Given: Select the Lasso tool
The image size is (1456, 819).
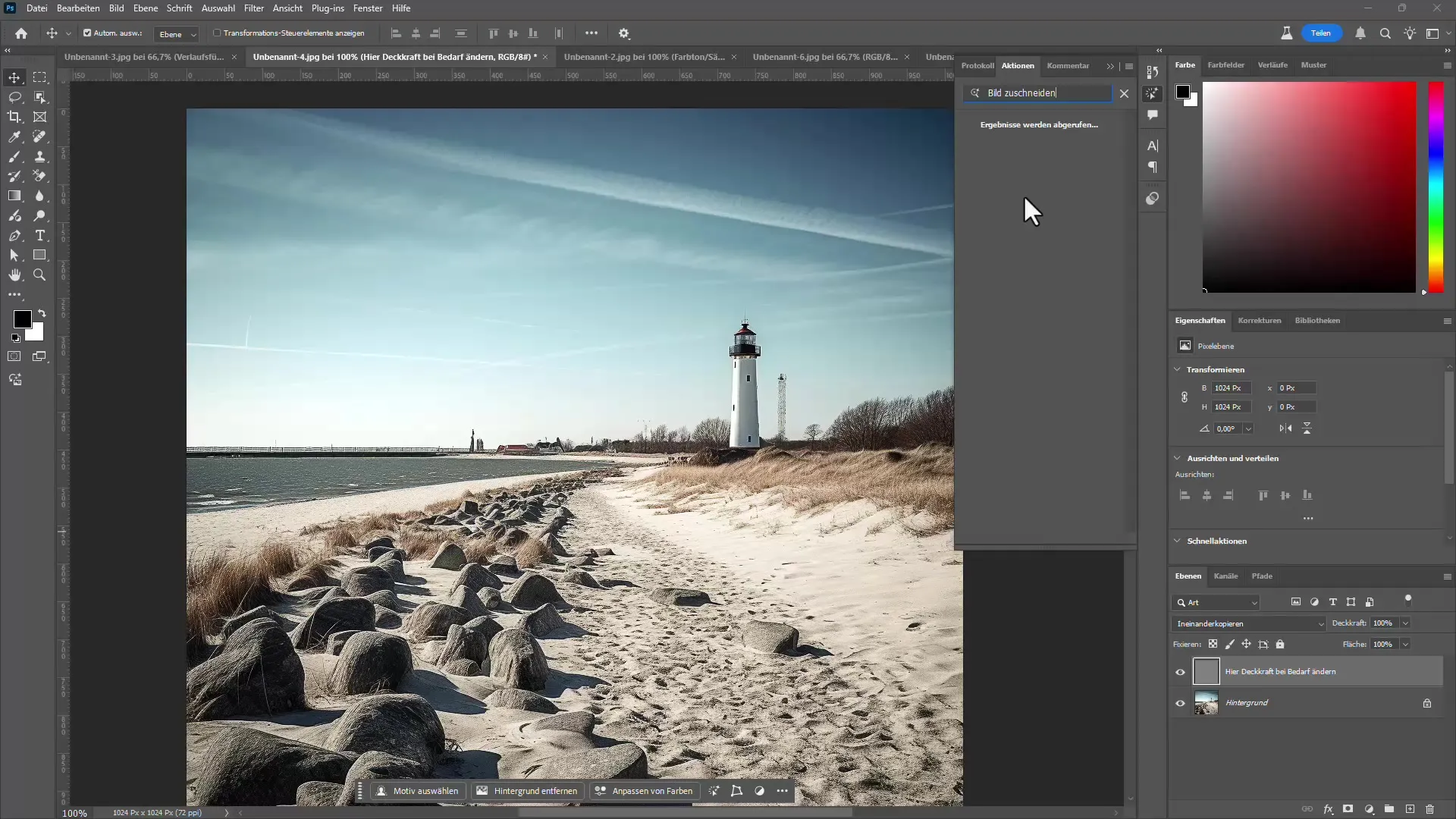Looking at the screenshot, I should coord(14,97).
